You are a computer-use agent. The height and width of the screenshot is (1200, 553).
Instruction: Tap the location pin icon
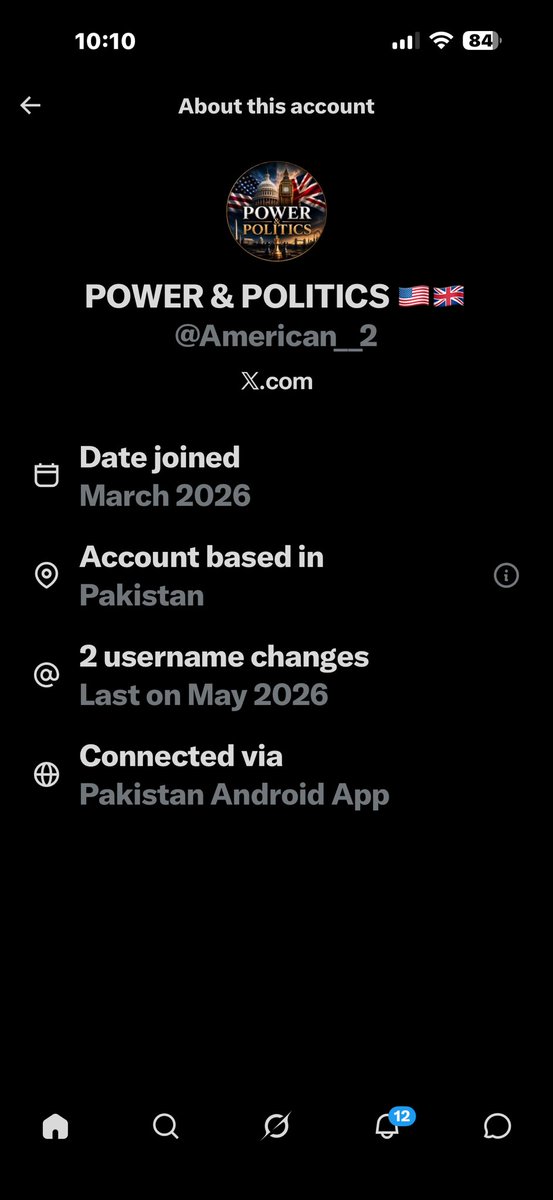click(46, 576)
